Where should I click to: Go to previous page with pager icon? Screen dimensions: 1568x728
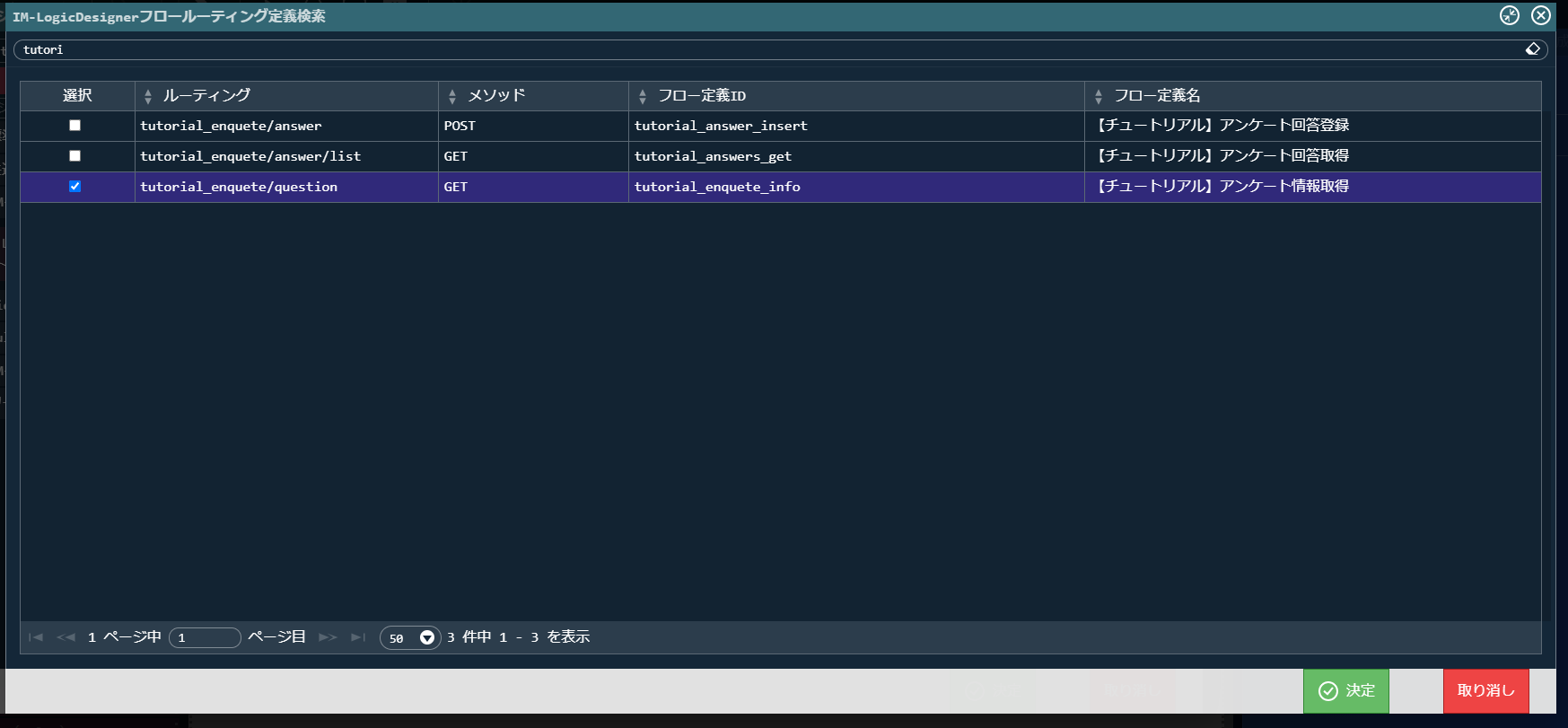[66, 637]
